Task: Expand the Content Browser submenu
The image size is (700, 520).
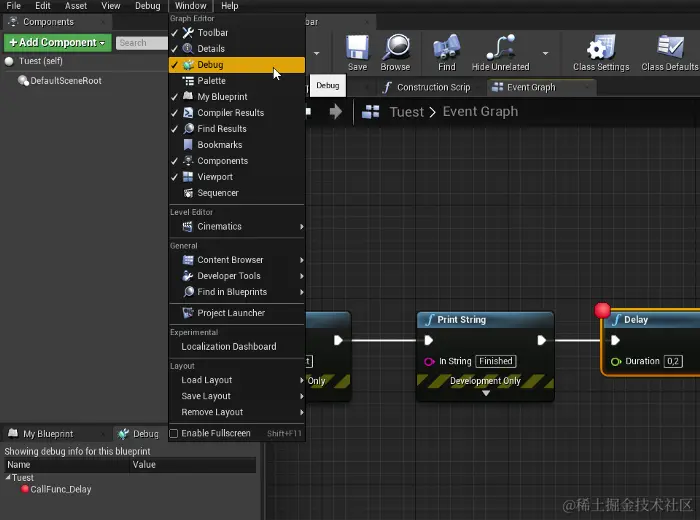Action: 237,260
